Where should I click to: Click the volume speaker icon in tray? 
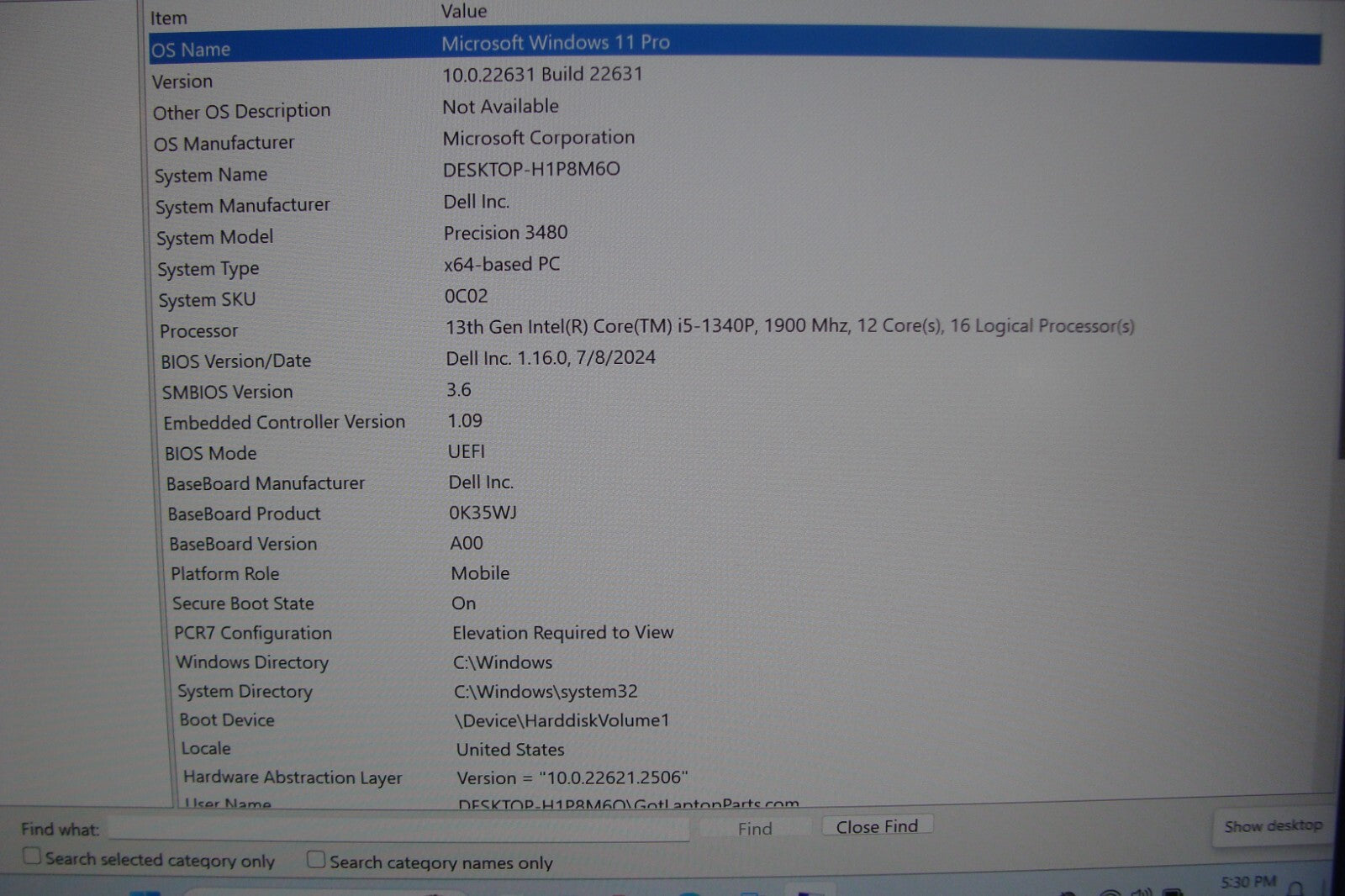[1141, 892]
